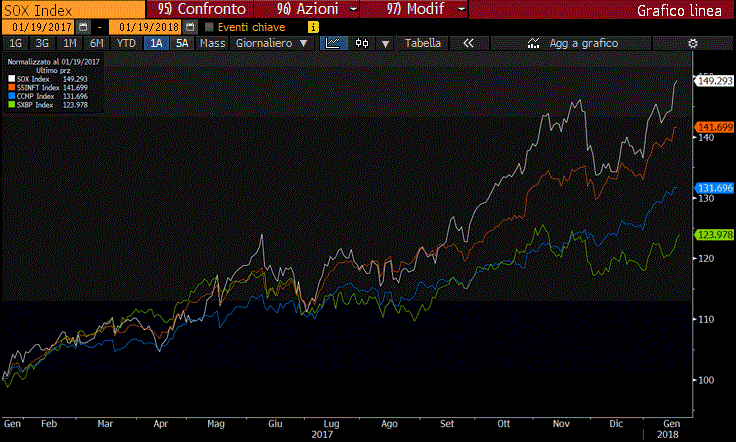Open the Giornaliero frequency dropdown

[x=271, y=43]
